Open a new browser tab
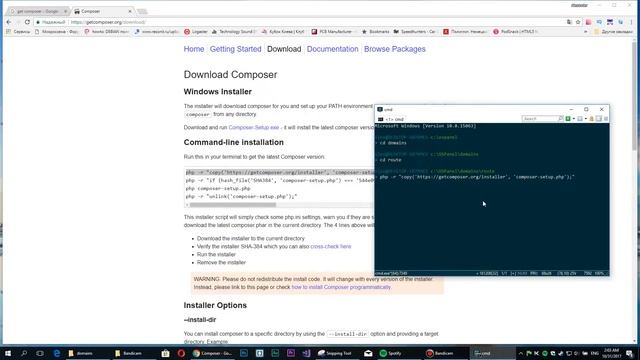The height and width of the screenshot is (360, 640). [142, 11]
